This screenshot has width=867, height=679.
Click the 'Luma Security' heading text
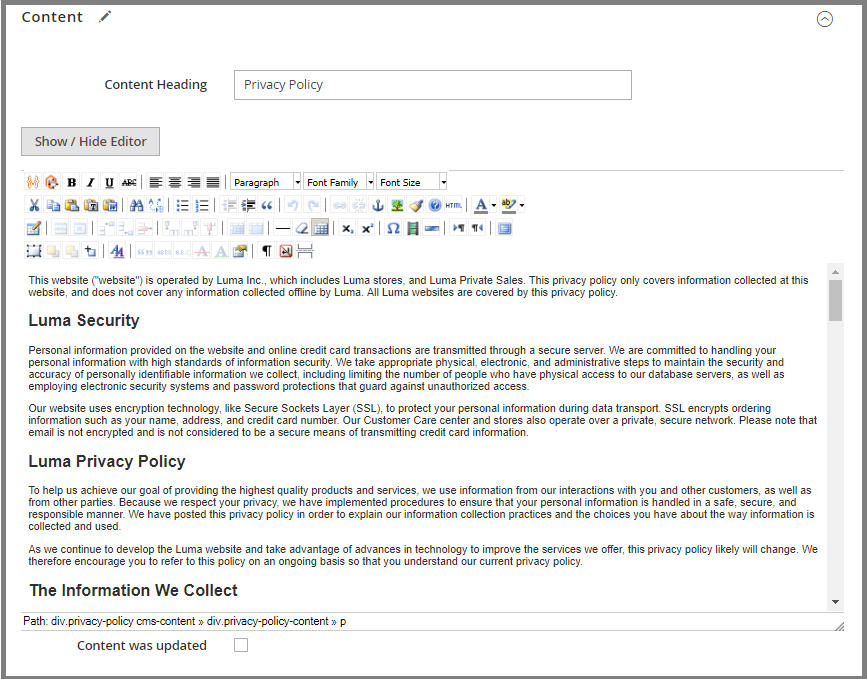(x=84, y=321)
